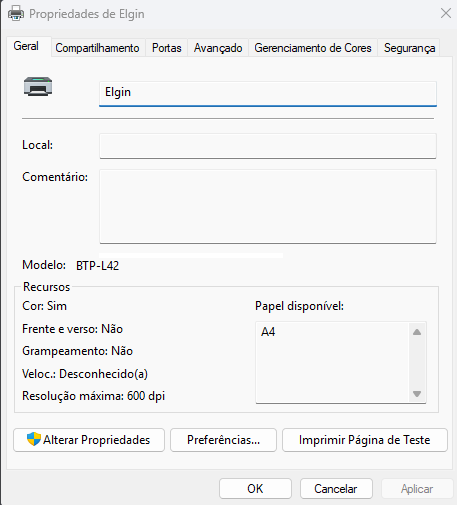The image size is (457, 505).
Task: Click the large printer icon beside name field
Action: 38,86
